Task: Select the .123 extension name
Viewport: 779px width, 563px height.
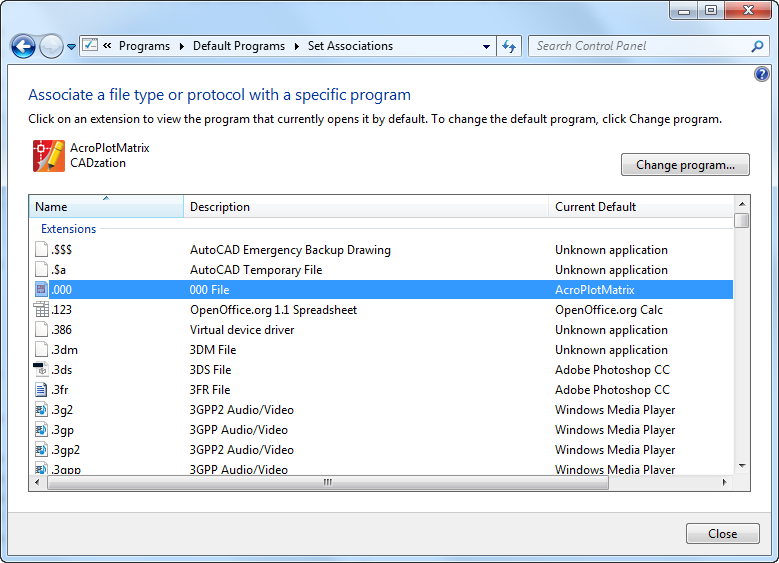Action: pyautogui.click(x=62, y=310)
